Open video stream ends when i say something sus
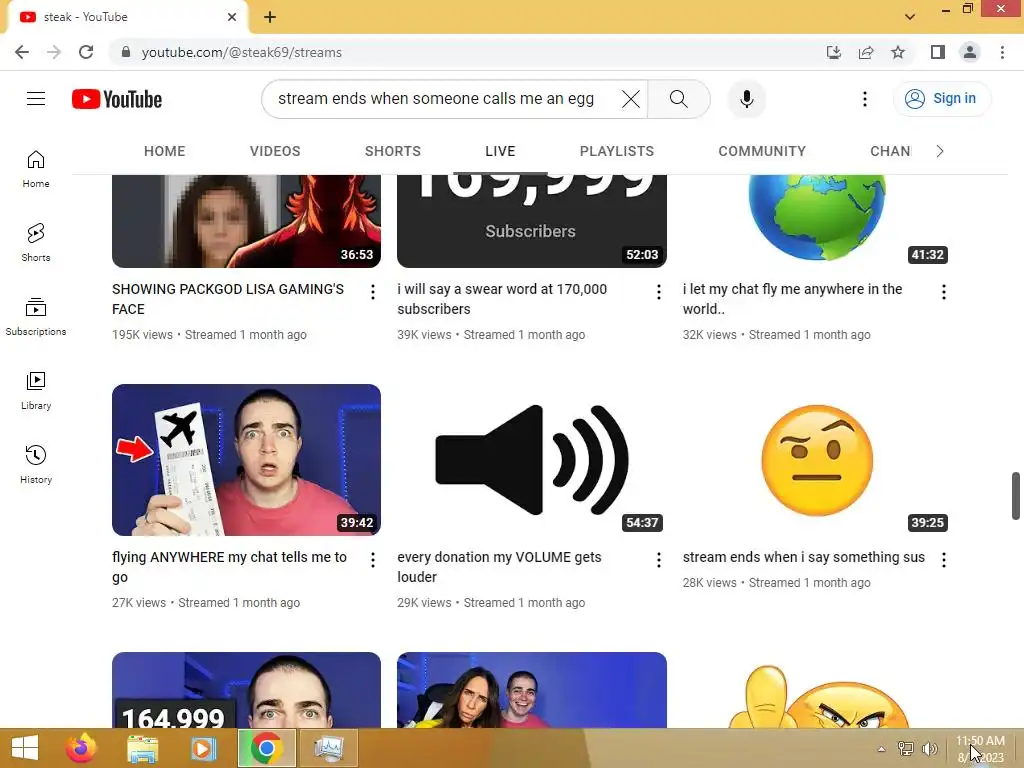 click(803, 557)
